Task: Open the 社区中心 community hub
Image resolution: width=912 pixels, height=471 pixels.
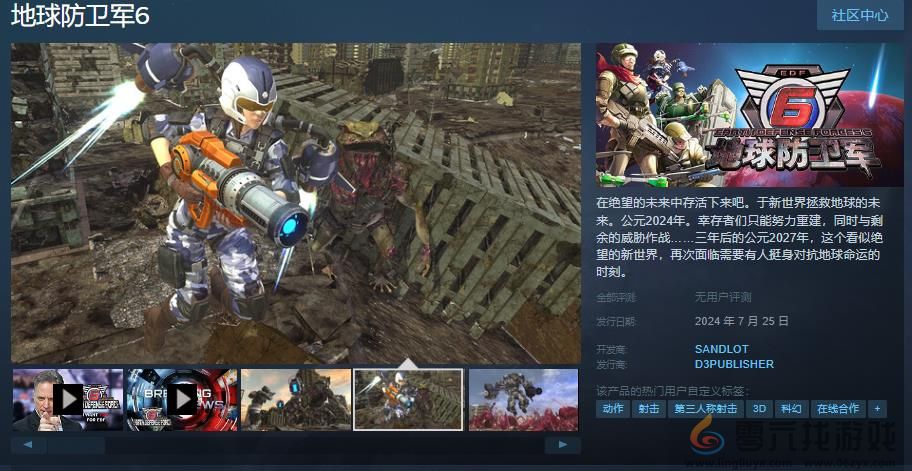Action: pos(859,15)
